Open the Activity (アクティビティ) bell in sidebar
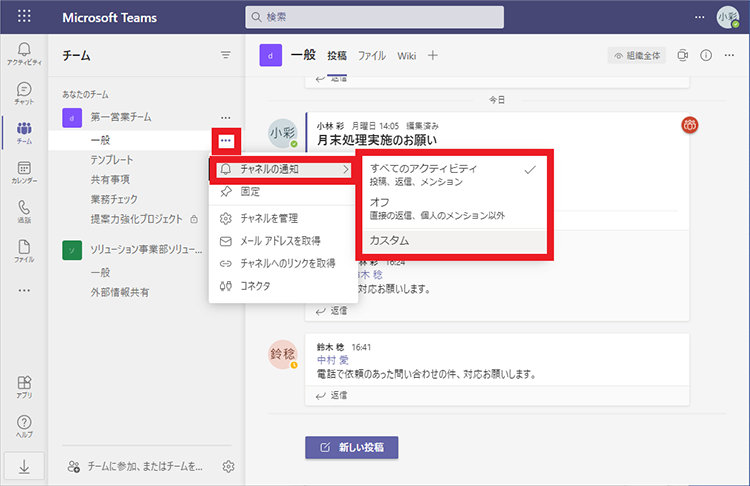This screenshot has width=750, height=486. (24, 54)
